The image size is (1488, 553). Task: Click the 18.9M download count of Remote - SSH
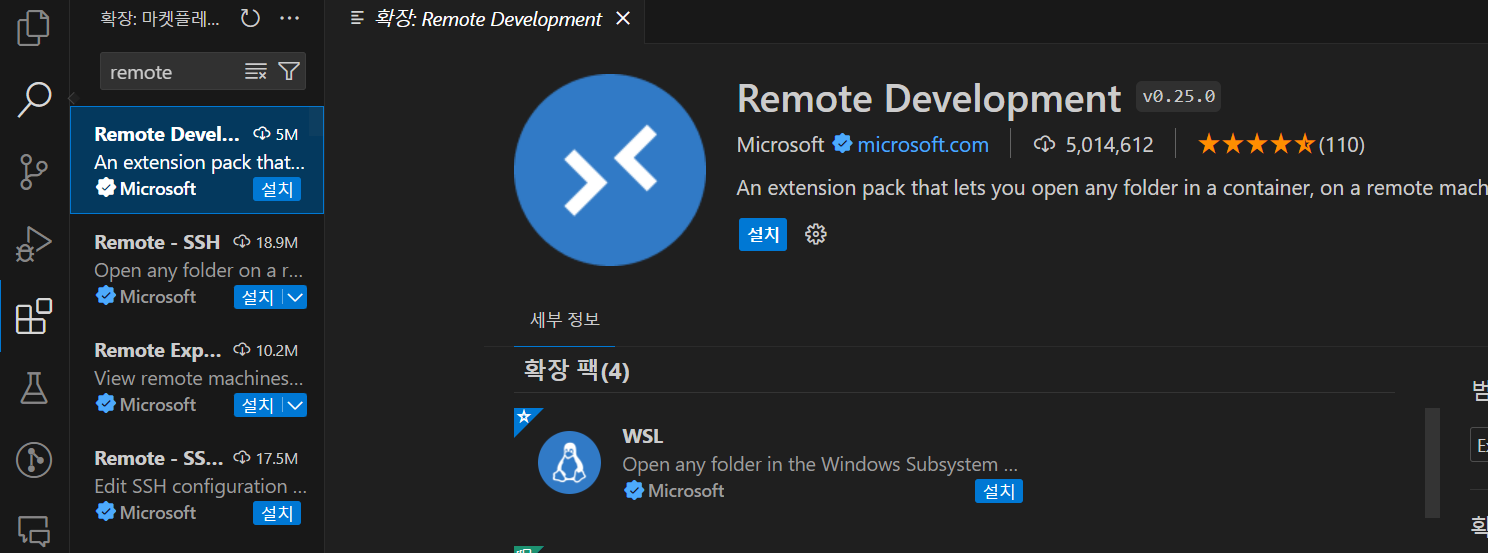pos(266,242)
